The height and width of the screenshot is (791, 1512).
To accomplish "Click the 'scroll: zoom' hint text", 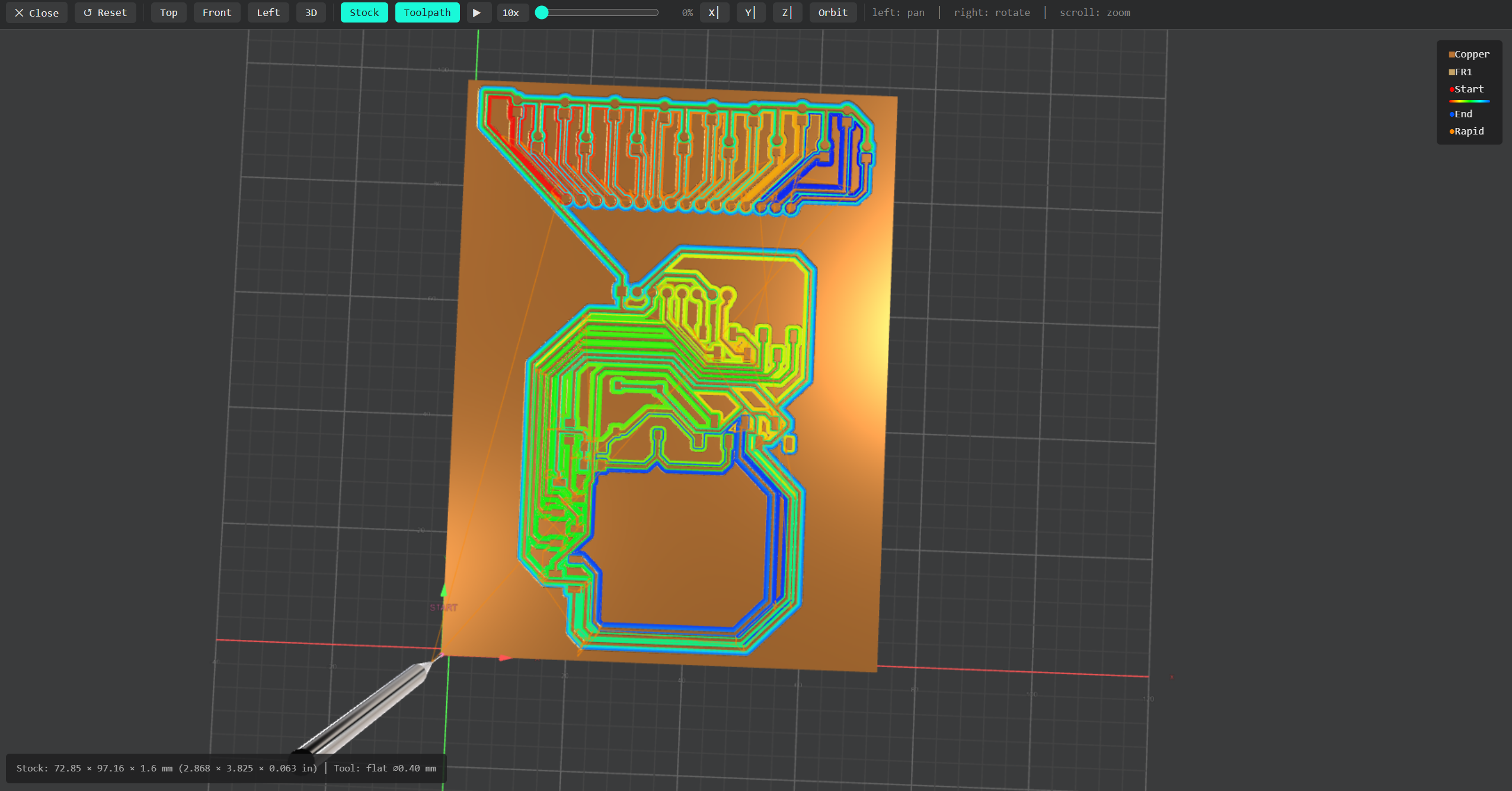I will [x=1095, y=12].
